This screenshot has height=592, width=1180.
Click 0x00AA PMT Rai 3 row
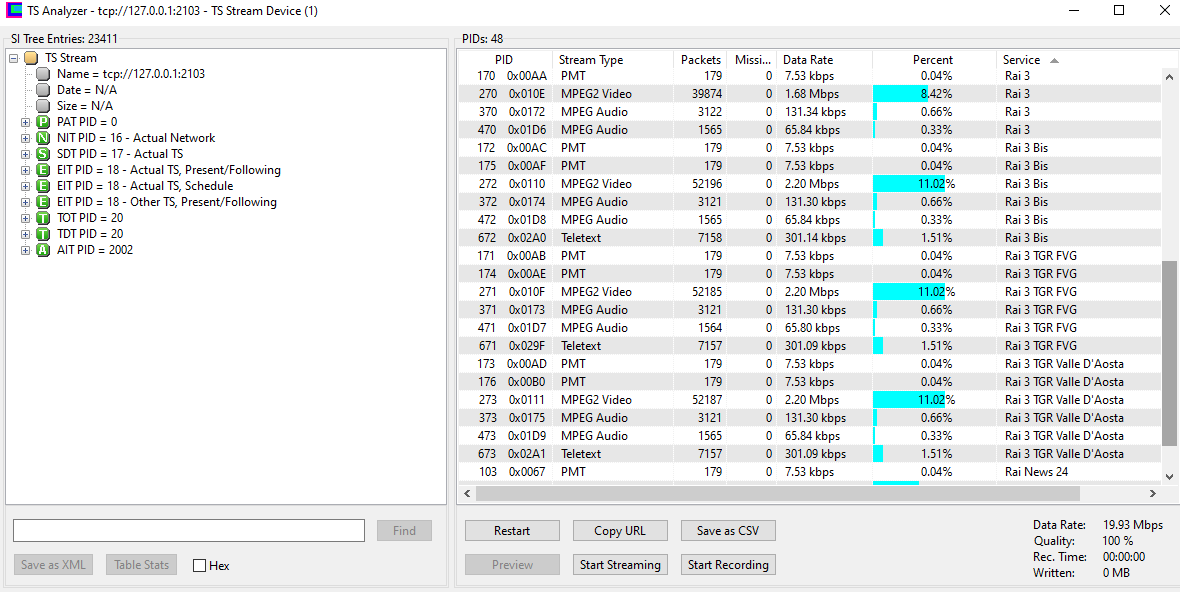coord(809,76)
